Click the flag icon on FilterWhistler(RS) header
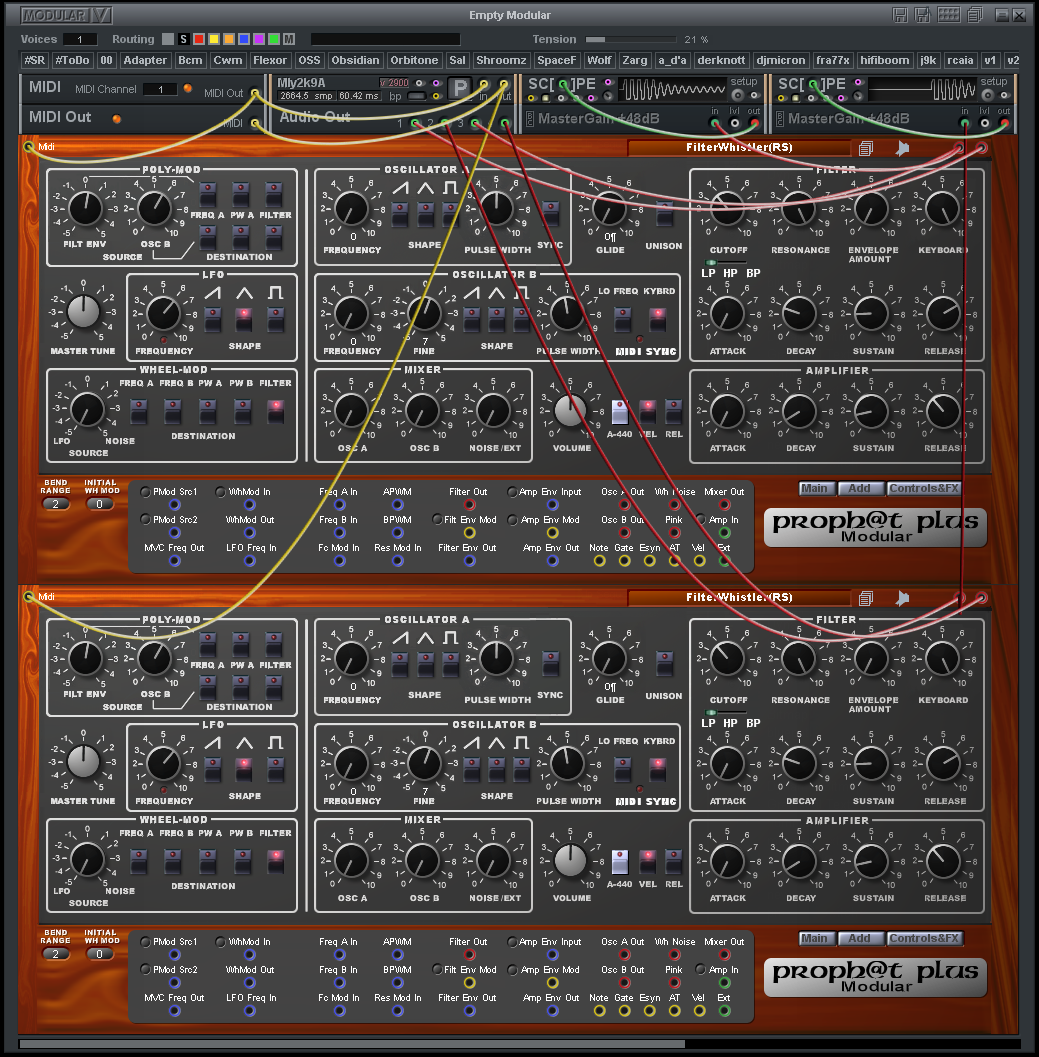This screenshot has height=1057, width=1039. point(903,147)
